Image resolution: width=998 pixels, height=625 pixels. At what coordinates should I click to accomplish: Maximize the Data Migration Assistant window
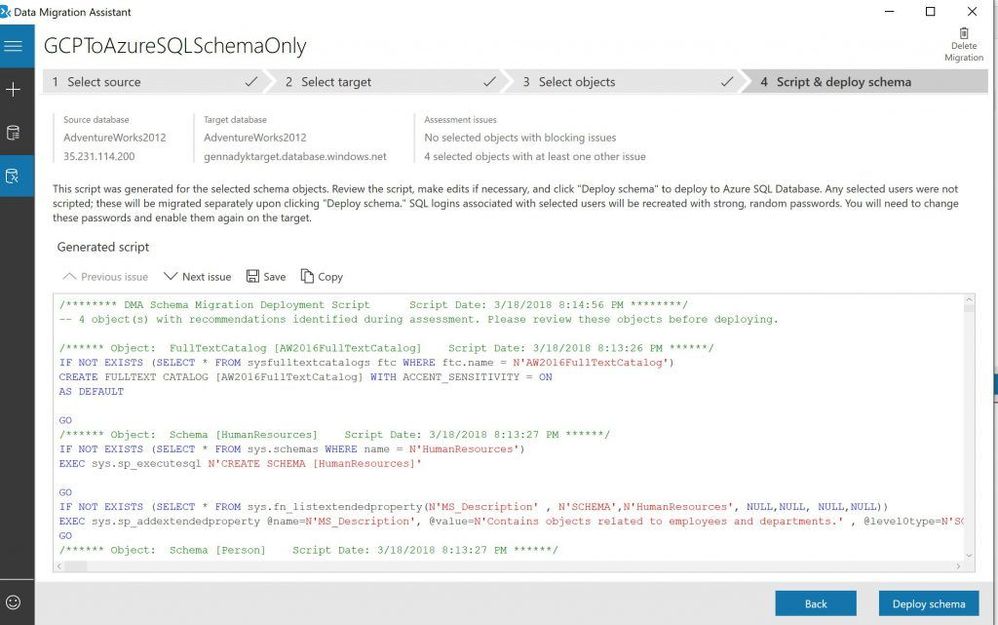[930, 11]
